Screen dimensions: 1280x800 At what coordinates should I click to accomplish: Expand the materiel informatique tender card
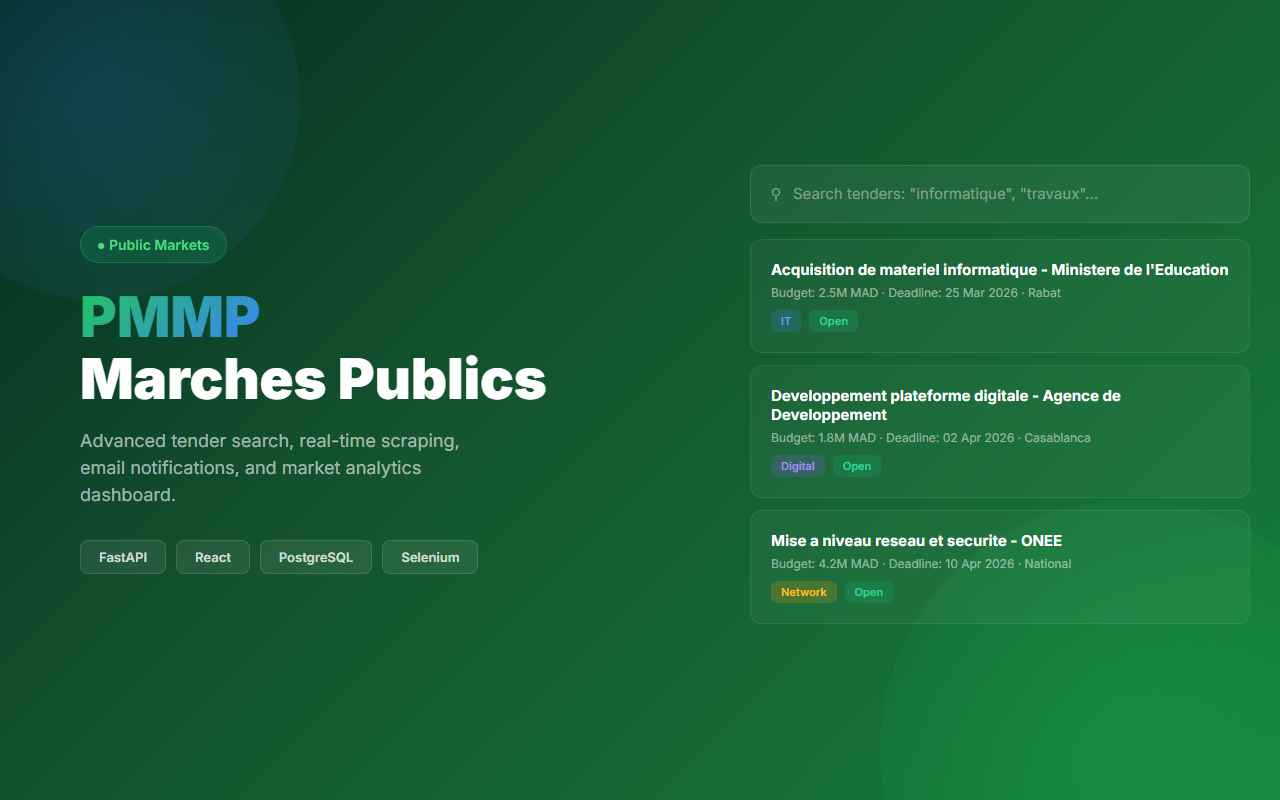pyautogui.click(x=999, y=296)
